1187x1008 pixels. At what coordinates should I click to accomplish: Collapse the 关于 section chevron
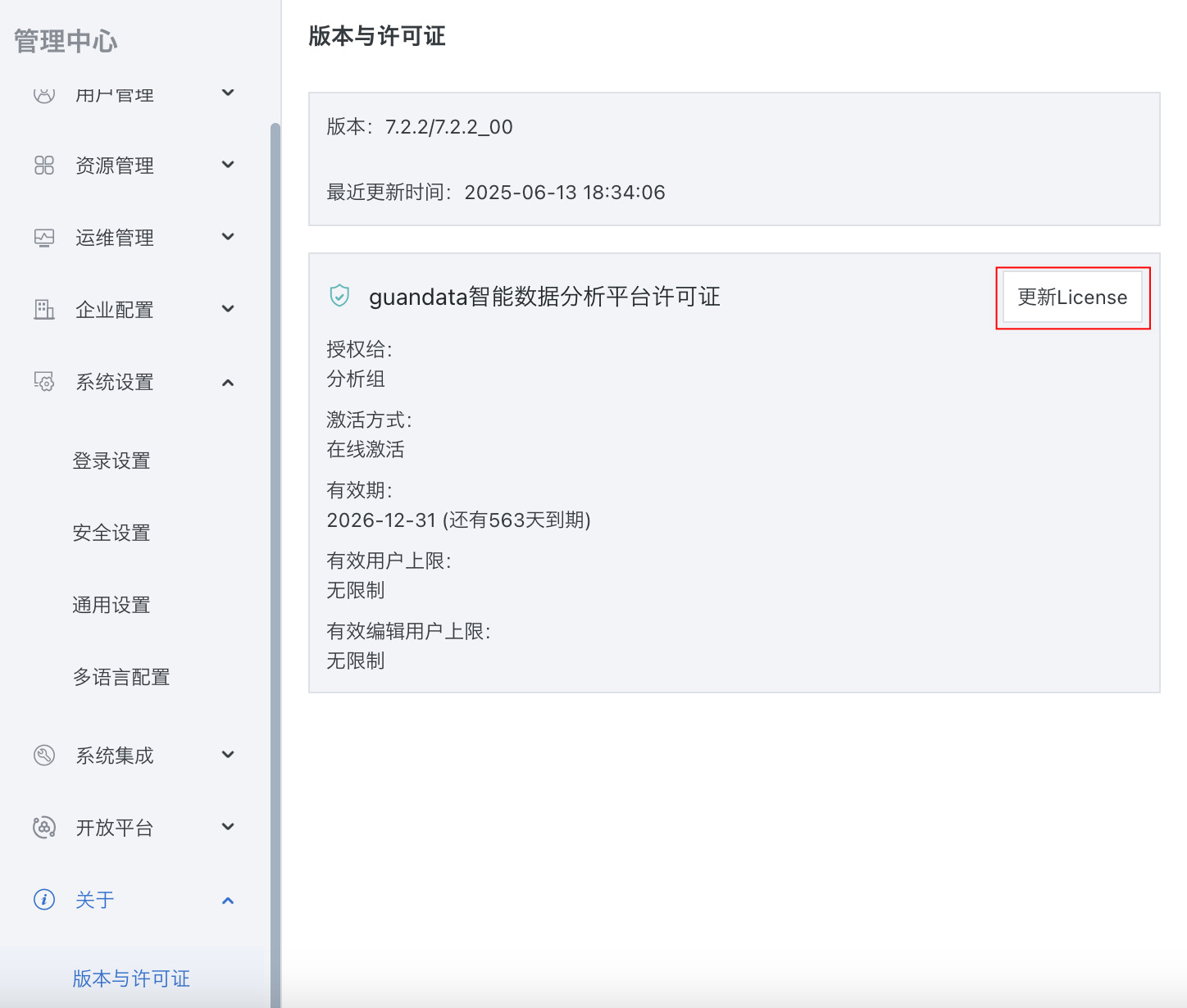[228, 901]
